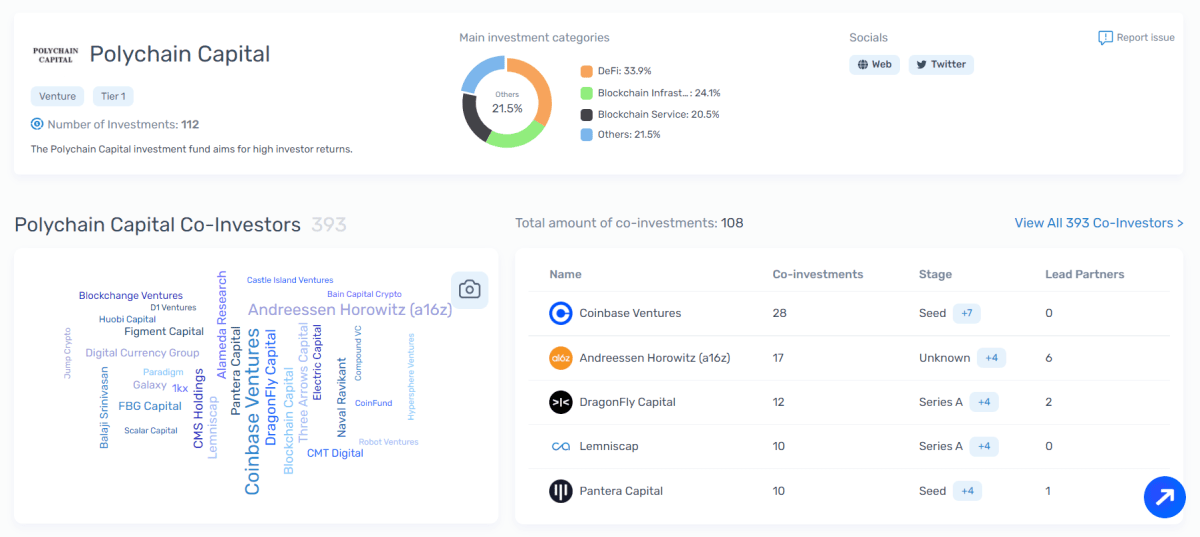
Task: Click the camera screenshot icon on word cloud
Action: point(469,290)
